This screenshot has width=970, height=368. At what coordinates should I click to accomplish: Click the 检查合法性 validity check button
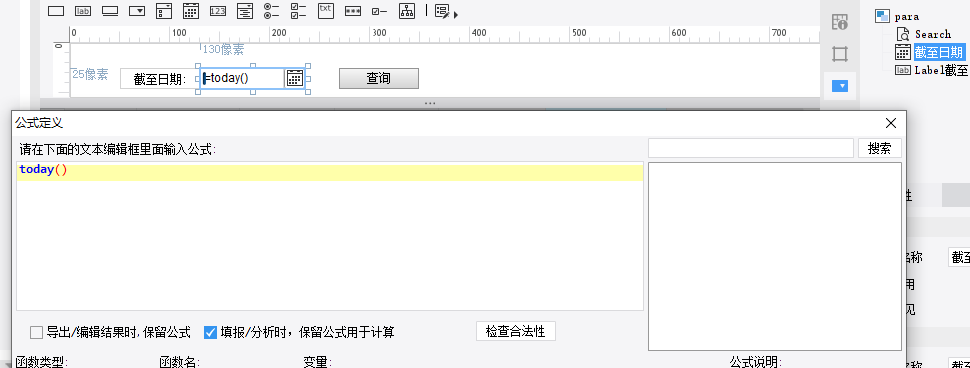(x=516, y=332)
